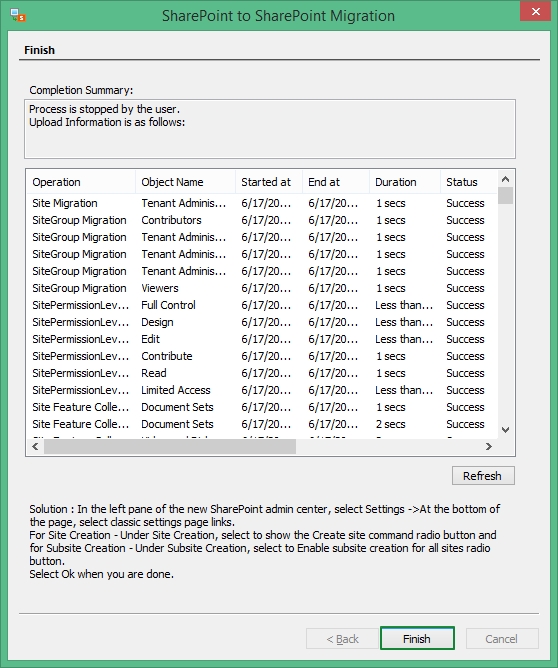The height and width of the screenshot is (668, 558).
Task: Click the horizontal scrollbar left arrow
Action: [x=35, y=446]
